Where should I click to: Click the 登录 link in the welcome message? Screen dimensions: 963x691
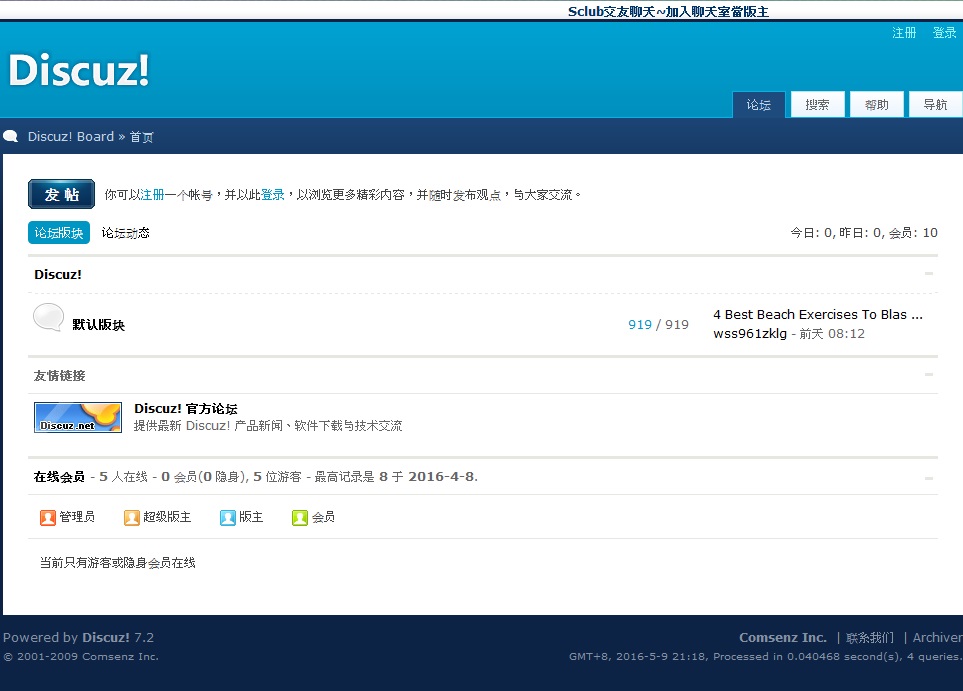[x=273, y=195]
